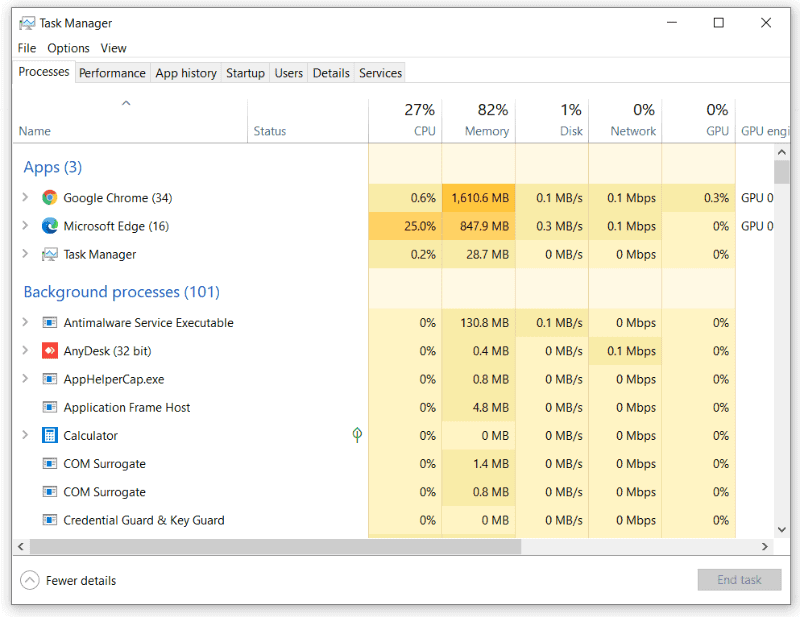Click the 25.0% CPU cell for Edge
The image size is (800, 617).
pos(405,226)
